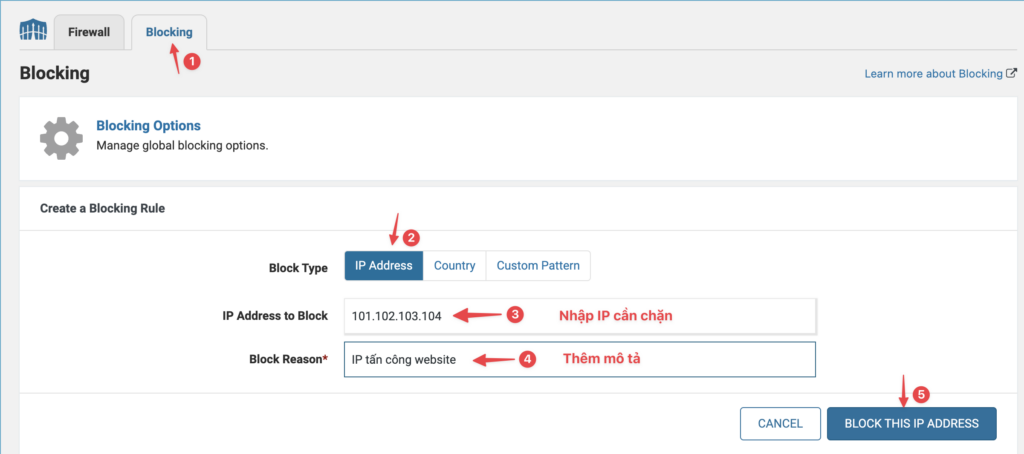This screenshot has height=454, width=1024.
Task: Click BLOCK THIS IP ADDRESS button
Action: click(x=912, y=423)
